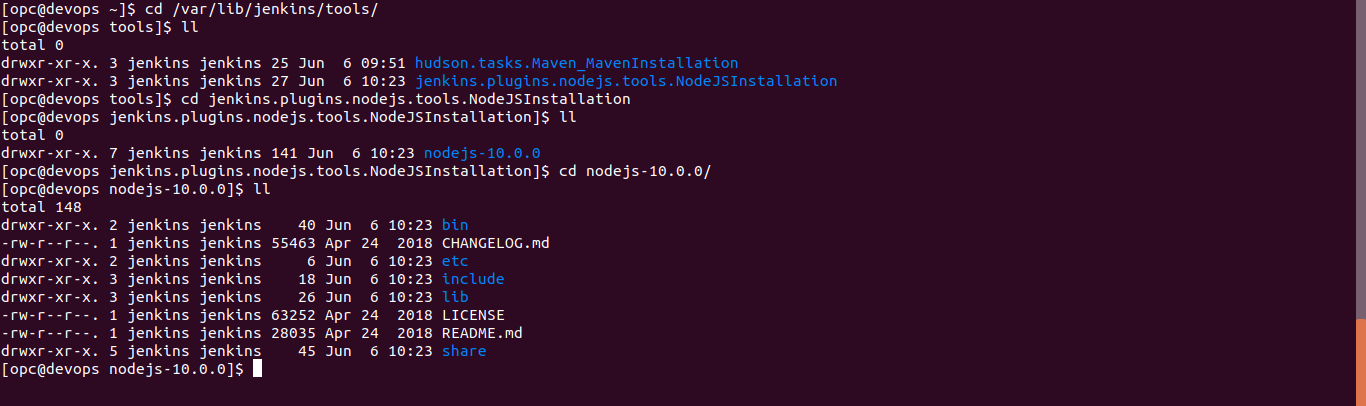This screenshot has height=406, width=1366.
Task: Click the blue jenkins.plugins.nodejs.tools.NodeJSInstallation directory listing
Action: 626,81
